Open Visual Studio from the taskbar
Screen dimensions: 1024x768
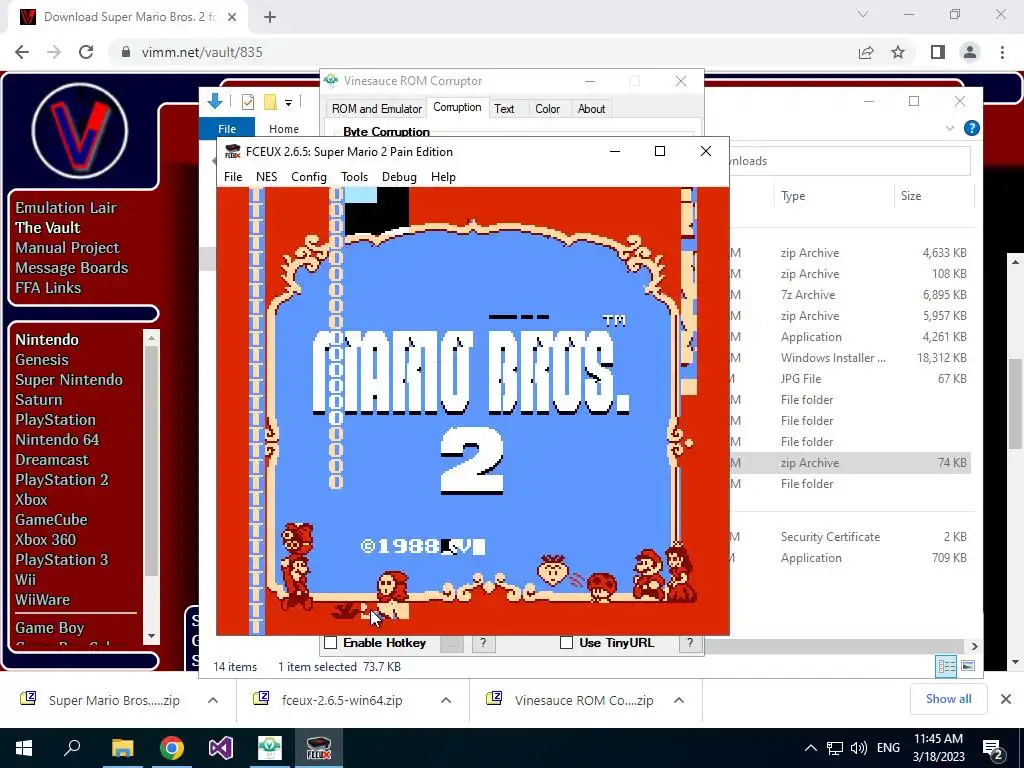click(221, 748)
